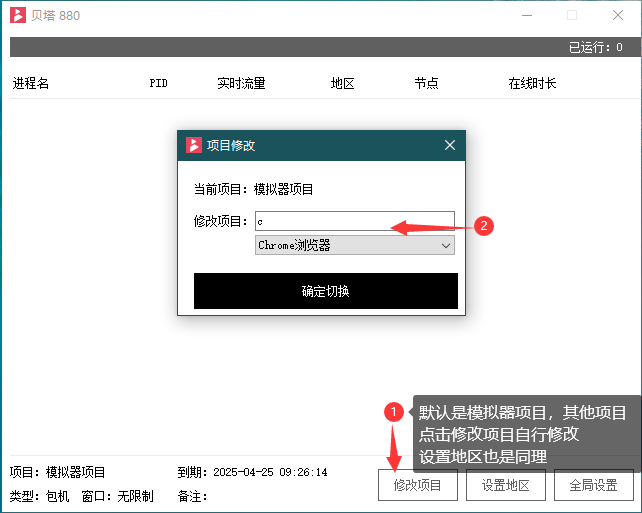Sort by 地区 column header

(x=343, y=84)
